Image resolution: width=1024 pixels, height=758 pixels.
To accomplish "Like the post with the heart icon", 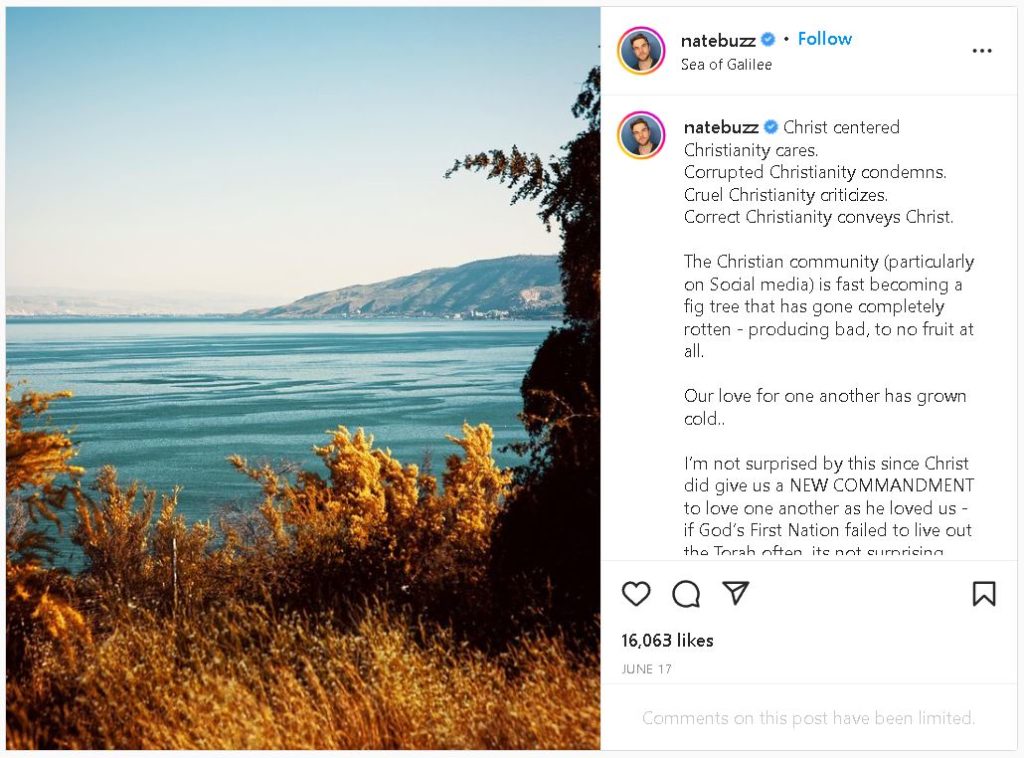I will pyautogui.click(x=636, y=594).
